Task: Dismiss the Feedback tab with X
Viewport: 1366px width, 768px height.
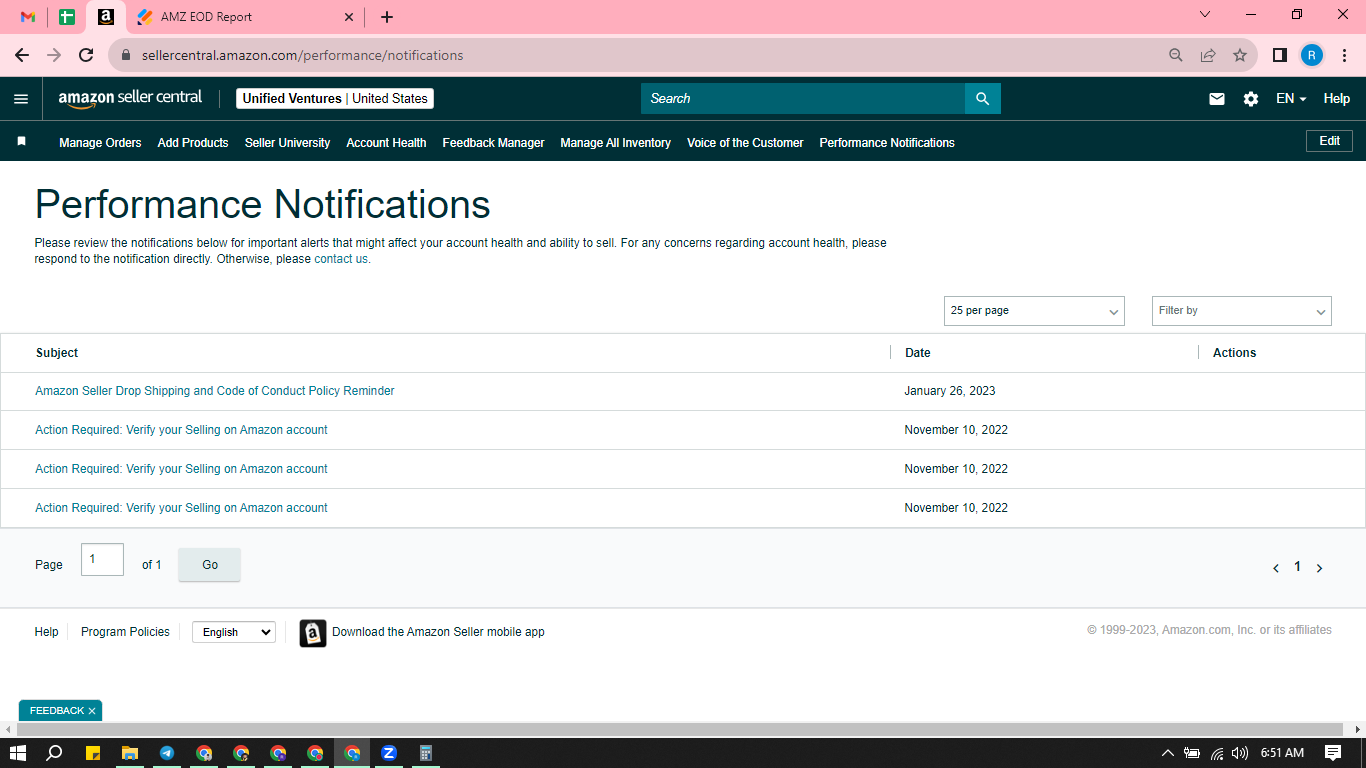Action: coord(92,711)
